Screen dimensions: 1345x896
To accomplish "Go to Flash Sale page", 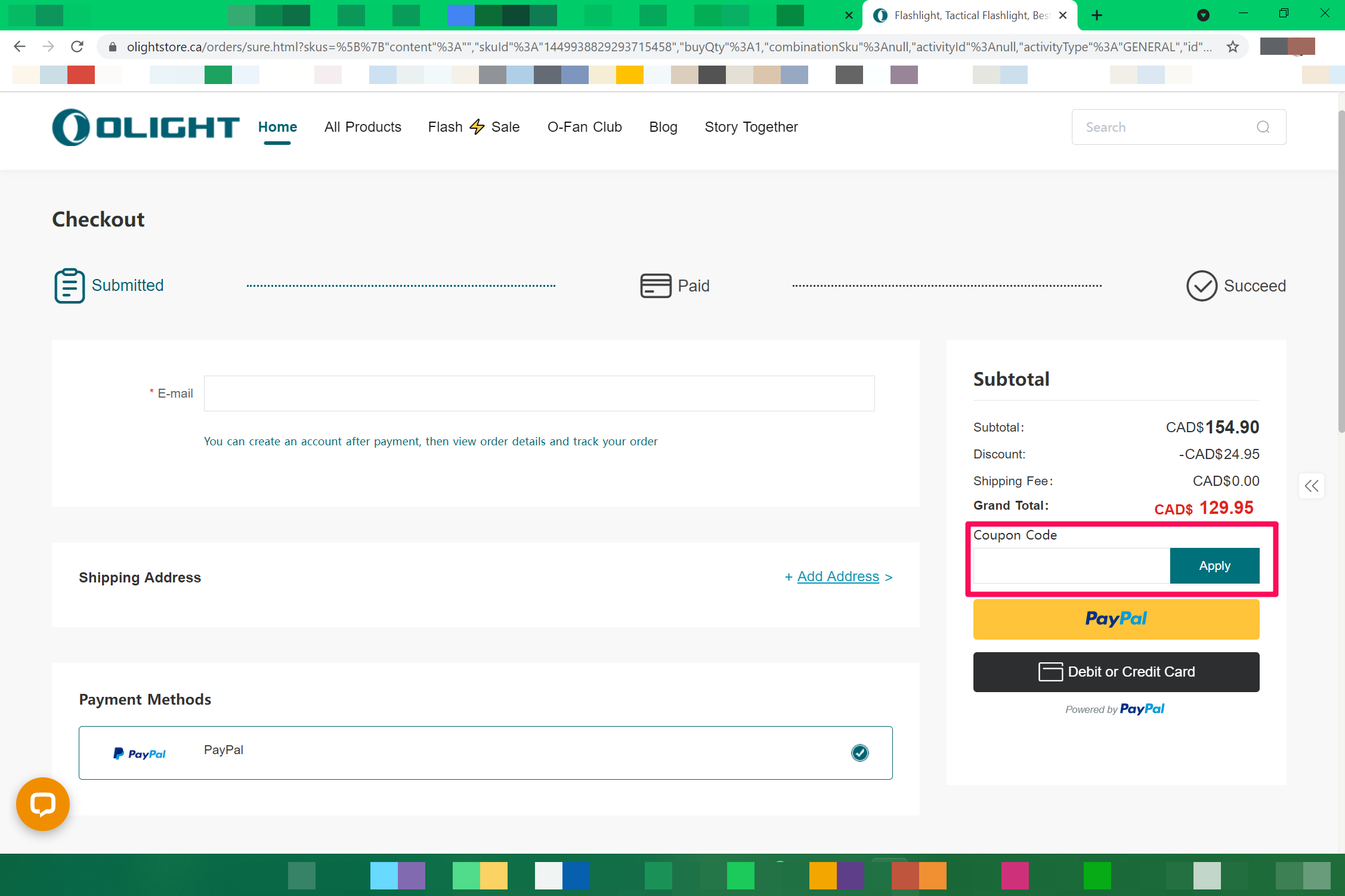I will tap(474, 127).
